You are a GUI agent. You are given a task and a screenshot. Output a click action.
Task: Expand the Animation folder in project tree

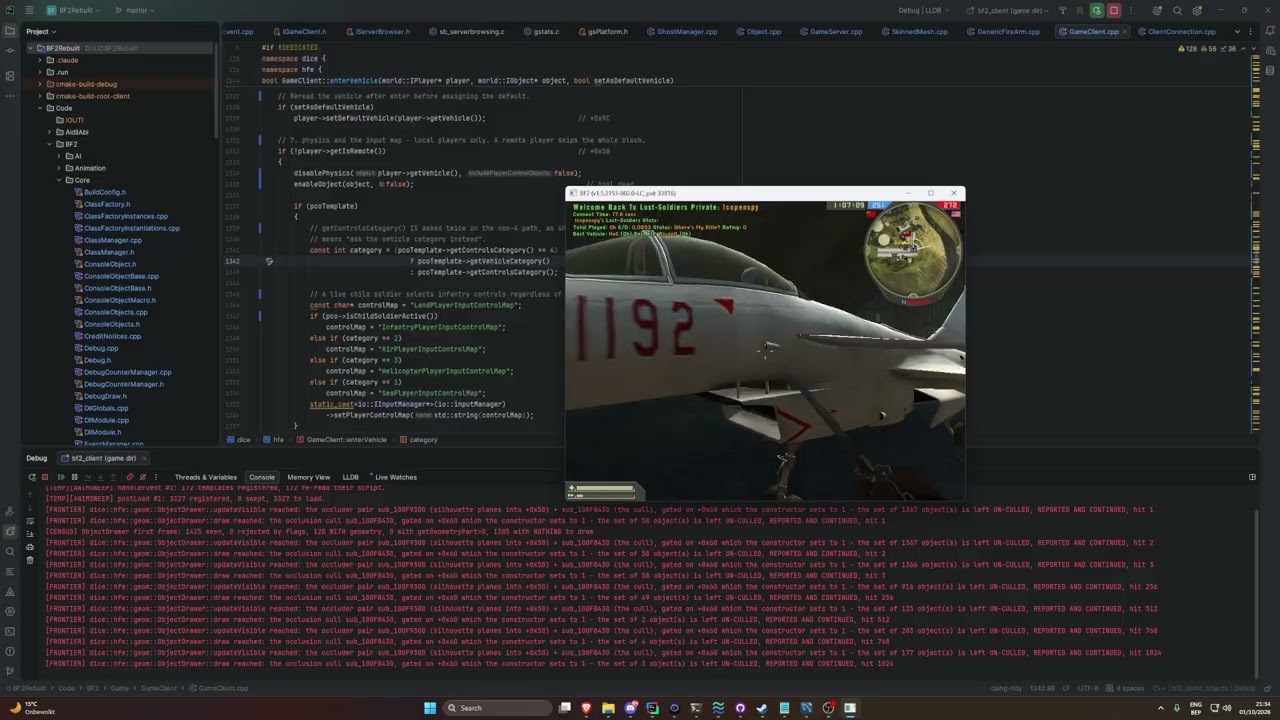(x=58, y=168)
